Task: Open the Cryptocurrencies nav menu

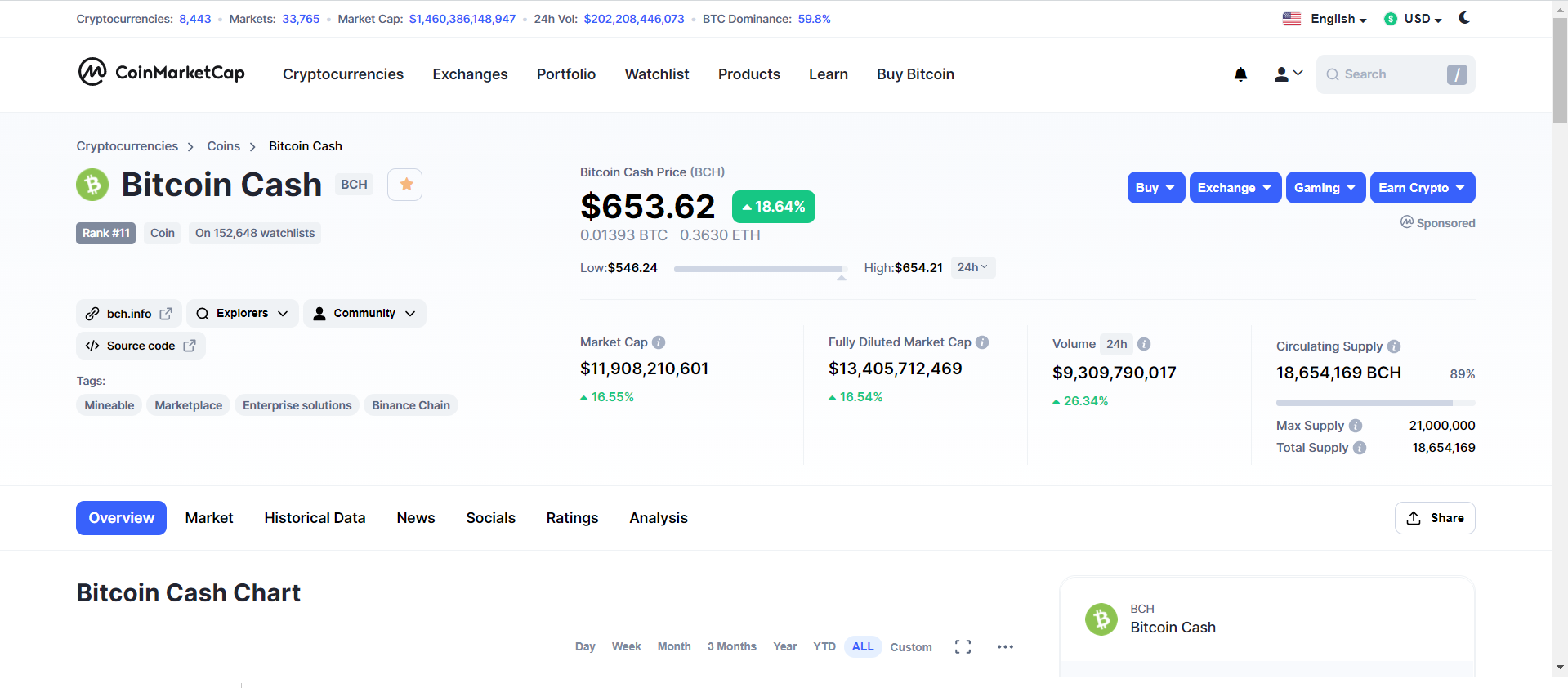Action: point(343,74)
